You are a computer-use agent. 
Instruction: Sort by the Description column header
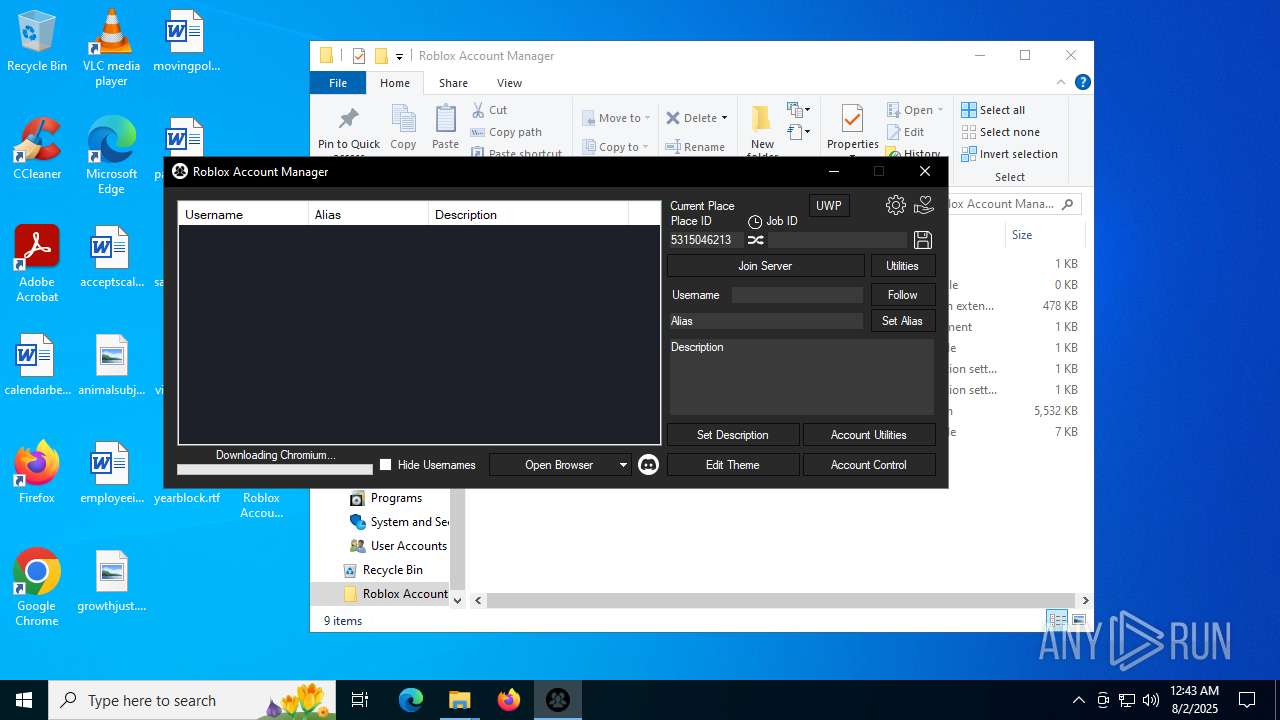[529, 214]
